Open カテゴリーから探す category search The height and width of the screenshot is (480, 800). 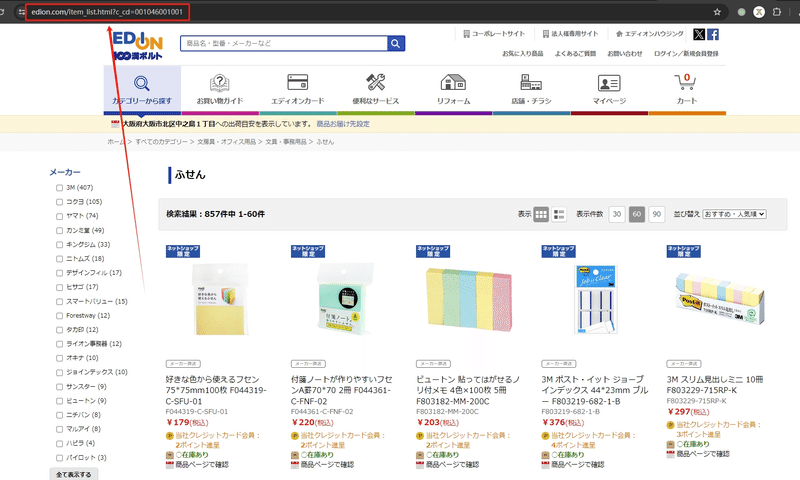(x=142, y=90)
